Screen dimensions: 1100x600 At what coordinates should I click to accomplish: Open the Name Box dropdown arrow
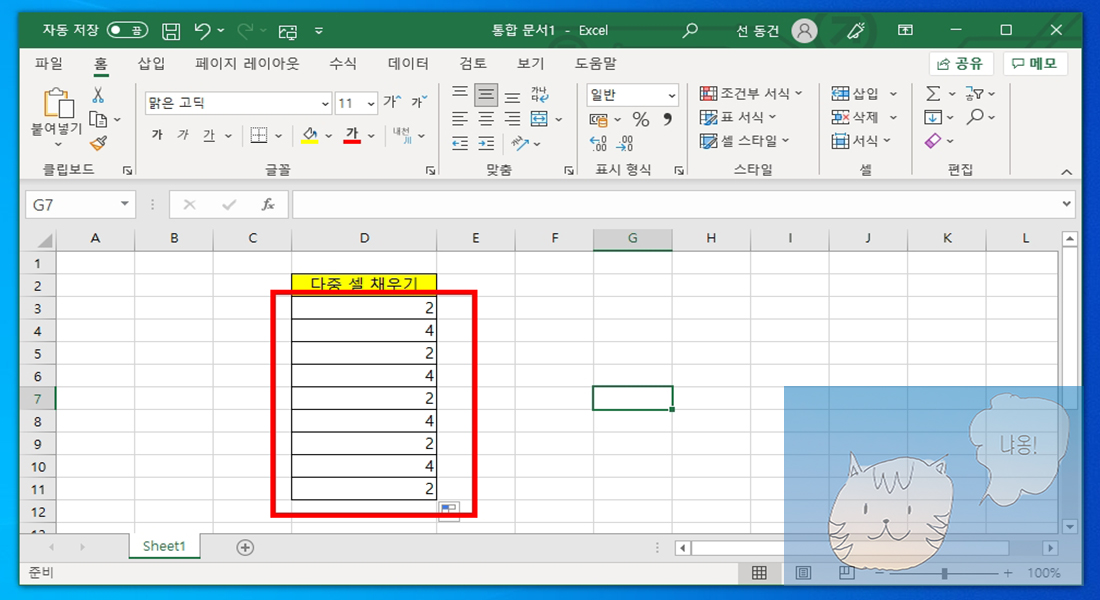[125, 204]
